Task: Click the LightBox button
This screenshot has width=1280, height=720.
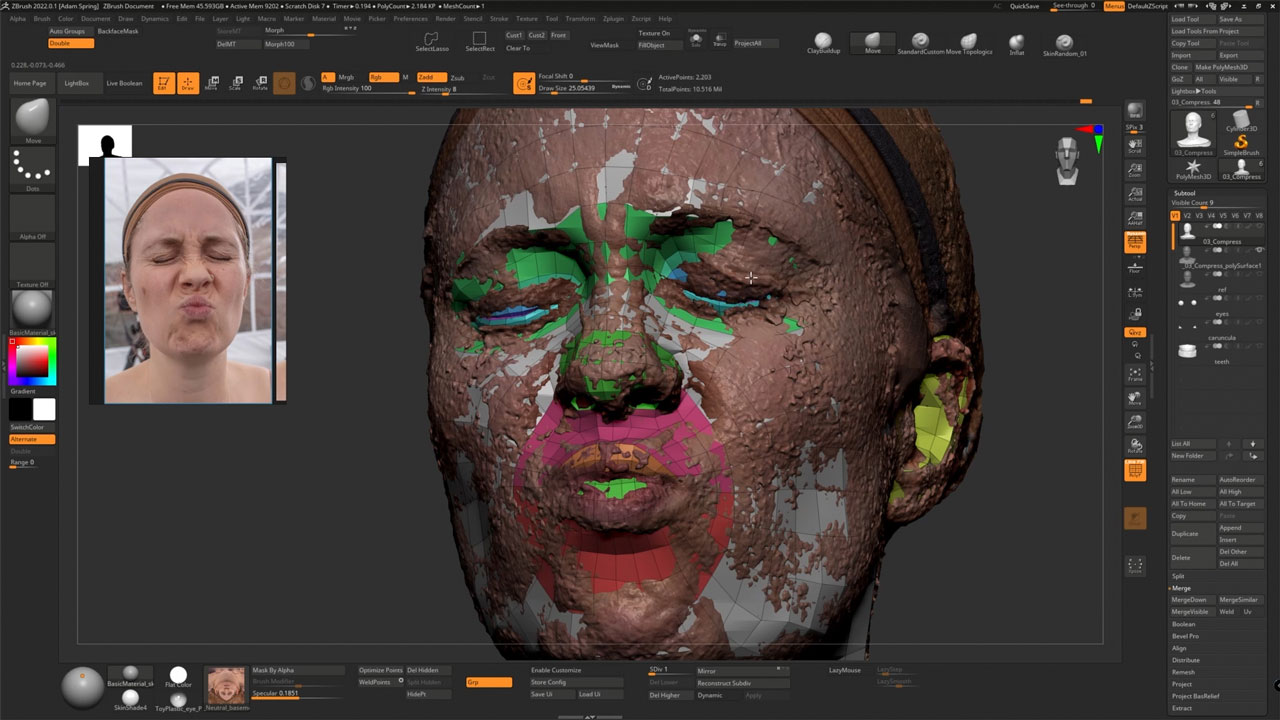Action: click(77, 83)
